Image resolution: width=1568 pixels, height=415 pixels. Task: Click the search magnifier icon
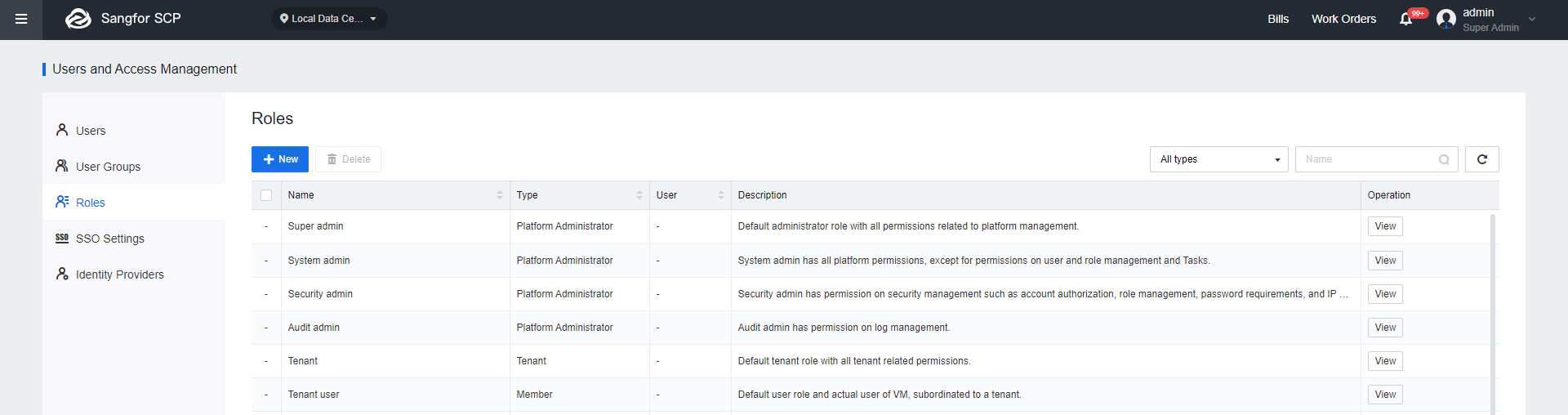pyautogui.click(x=1444, y=159)
